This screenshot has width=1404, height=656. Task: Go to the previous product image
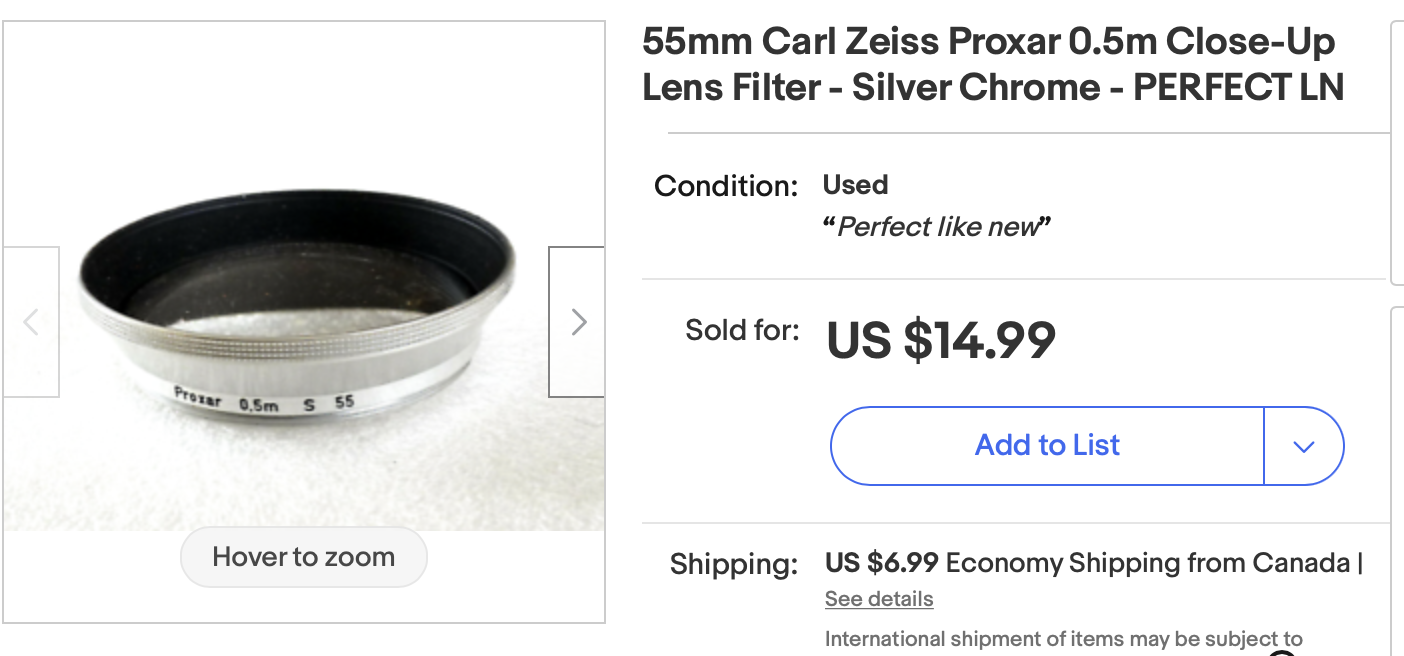(x=31, y=322)
